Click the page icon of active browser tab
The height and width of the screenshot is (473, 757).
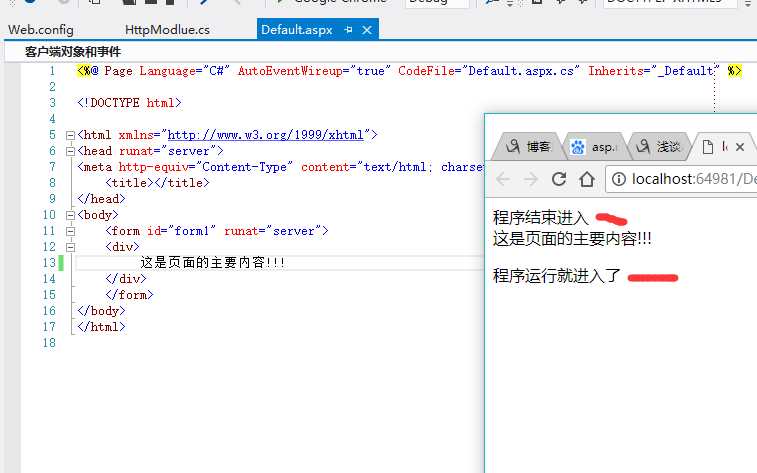[708, 147]
